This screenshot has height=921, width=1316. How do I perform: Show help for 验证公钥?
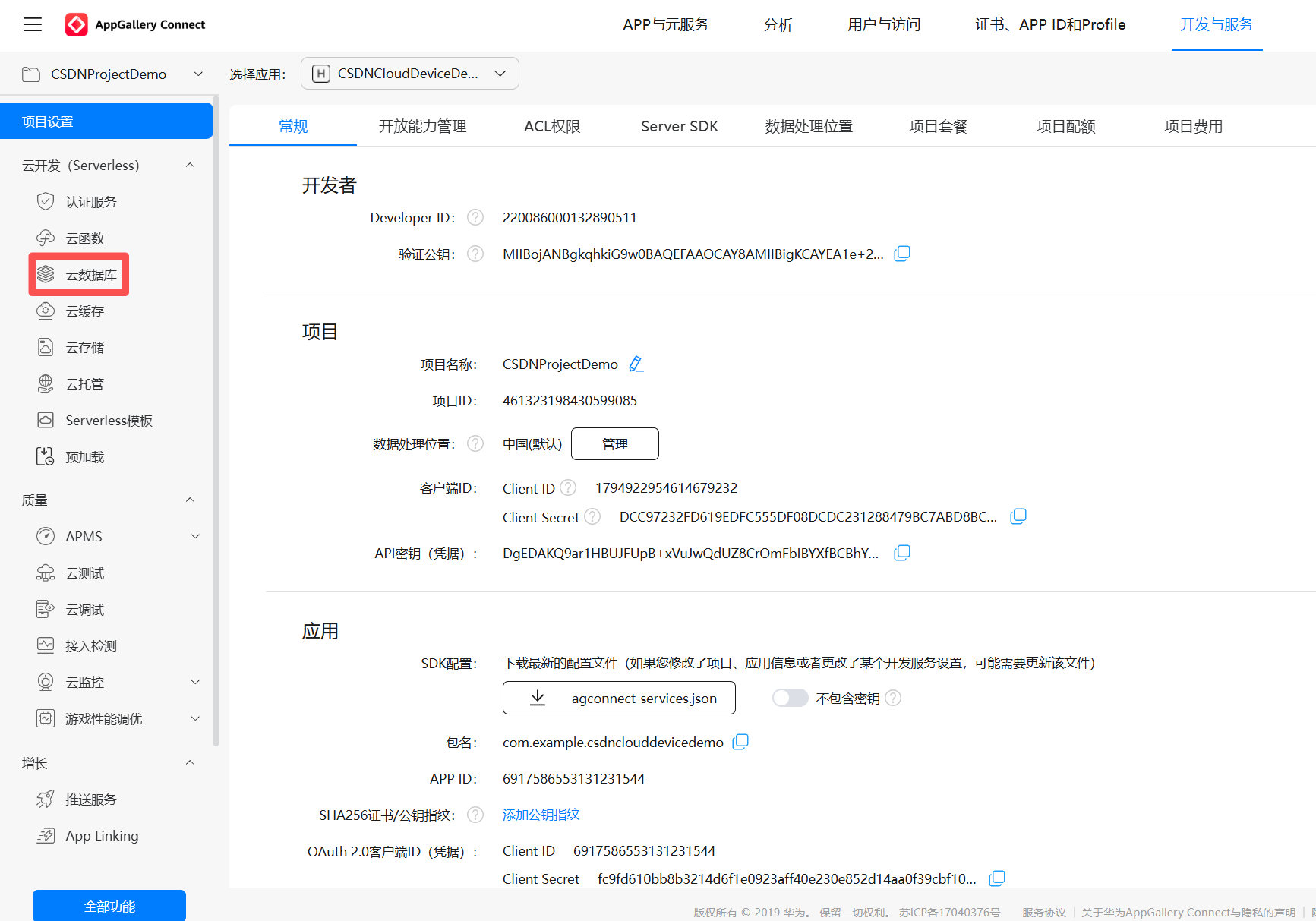[x=475, y=254]
